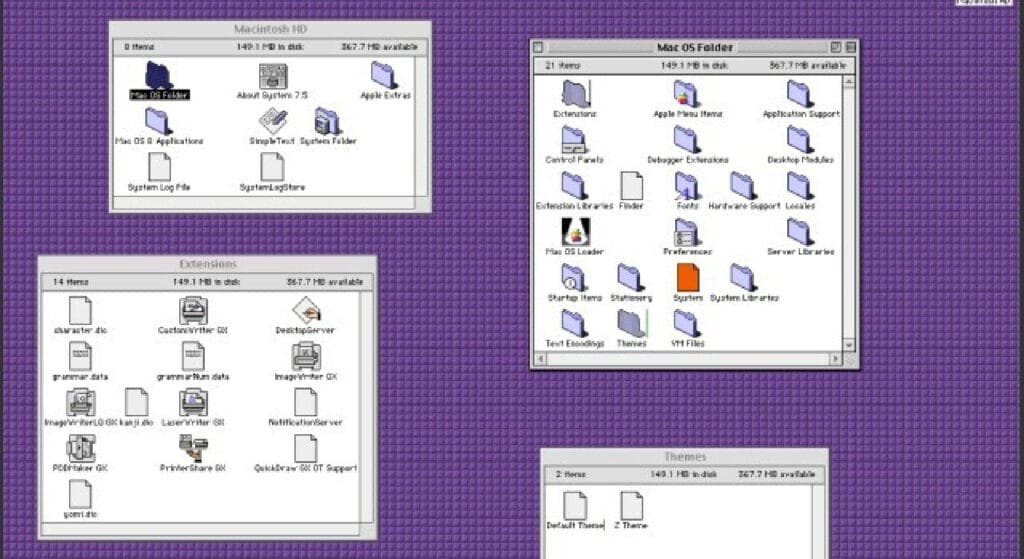Select the Extension Libraries folder
Viewport: 1024px width, 559px height.
(x=574, y=186)
